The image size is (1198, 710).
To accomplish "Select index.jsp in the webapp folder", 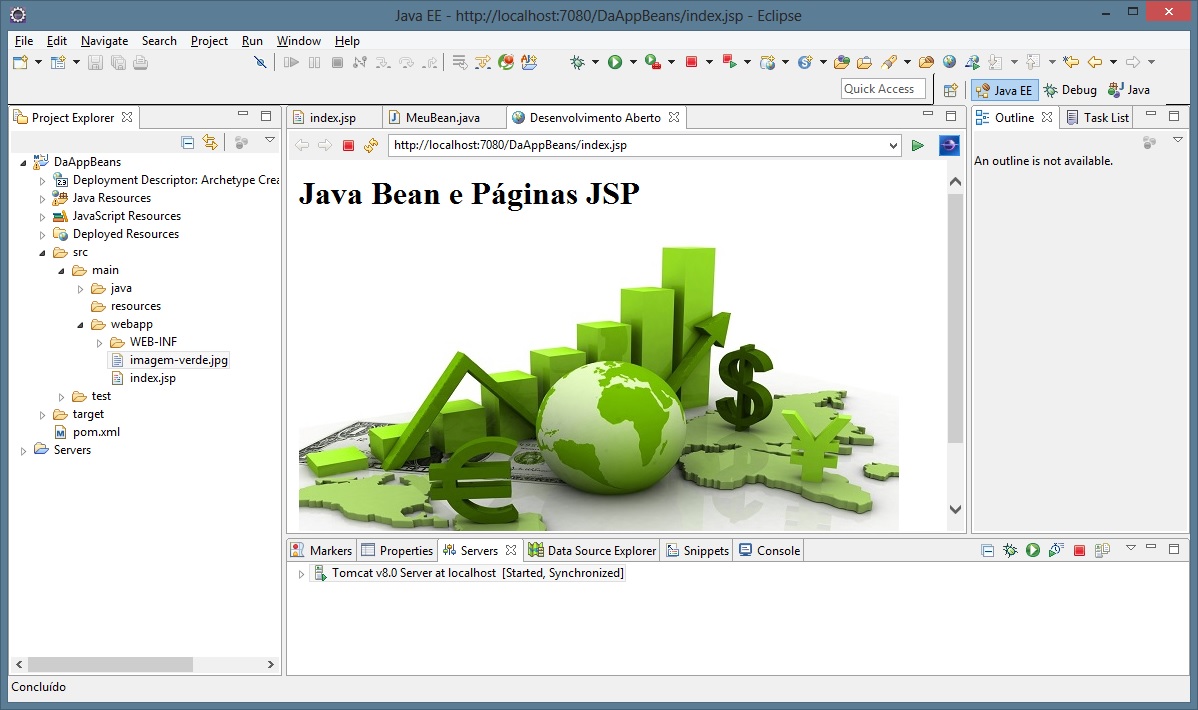I will coord(152,378).
